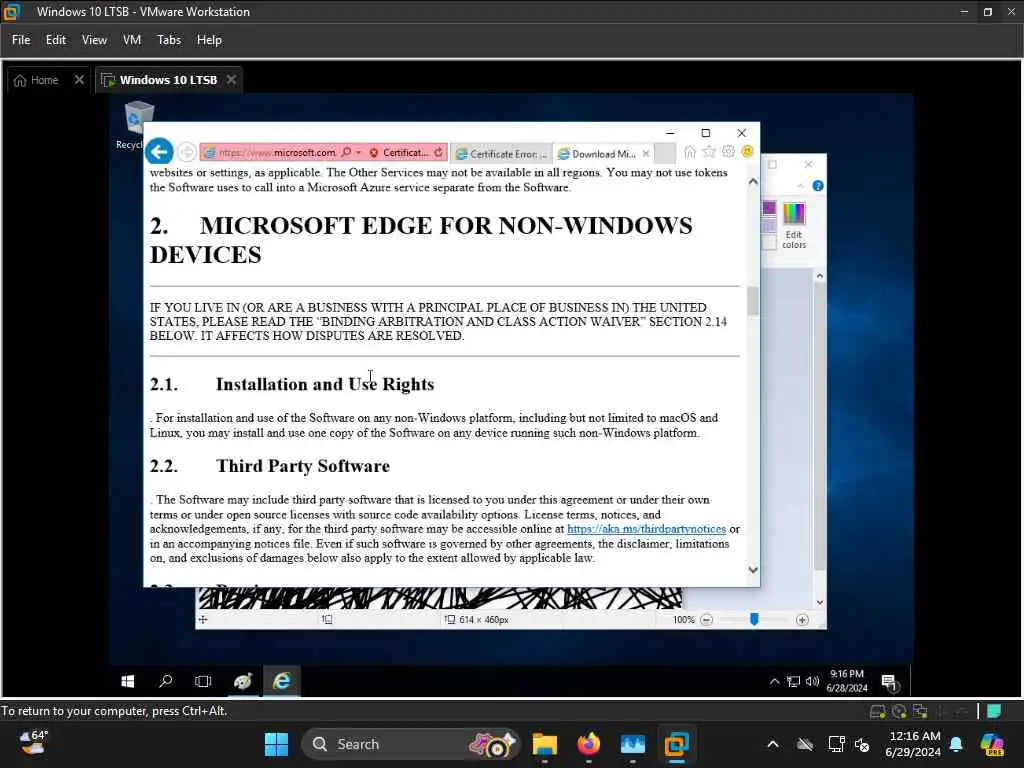The image size is (1024, 768).
Task: Click the guest clock showing 9:16 PM
Action: (847, 681)
